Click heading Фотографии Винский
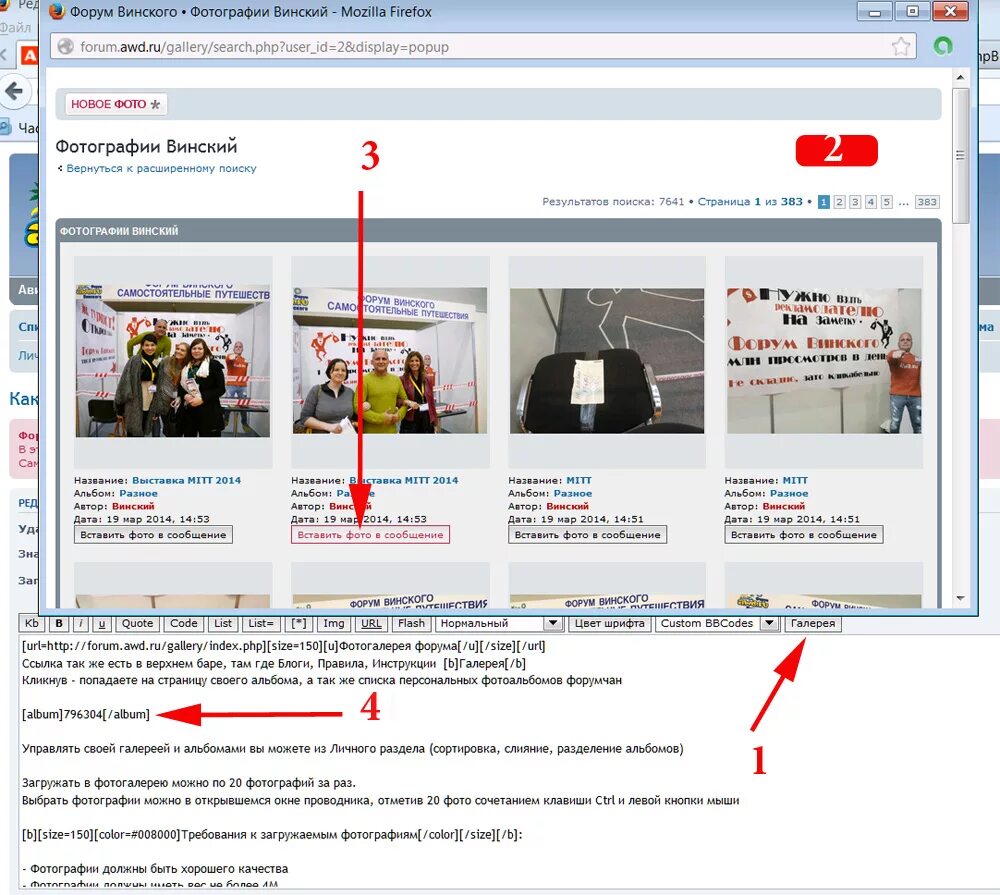Image resolution: width=1000 pixels, height=895 pixels. click(x=146, y=146)
